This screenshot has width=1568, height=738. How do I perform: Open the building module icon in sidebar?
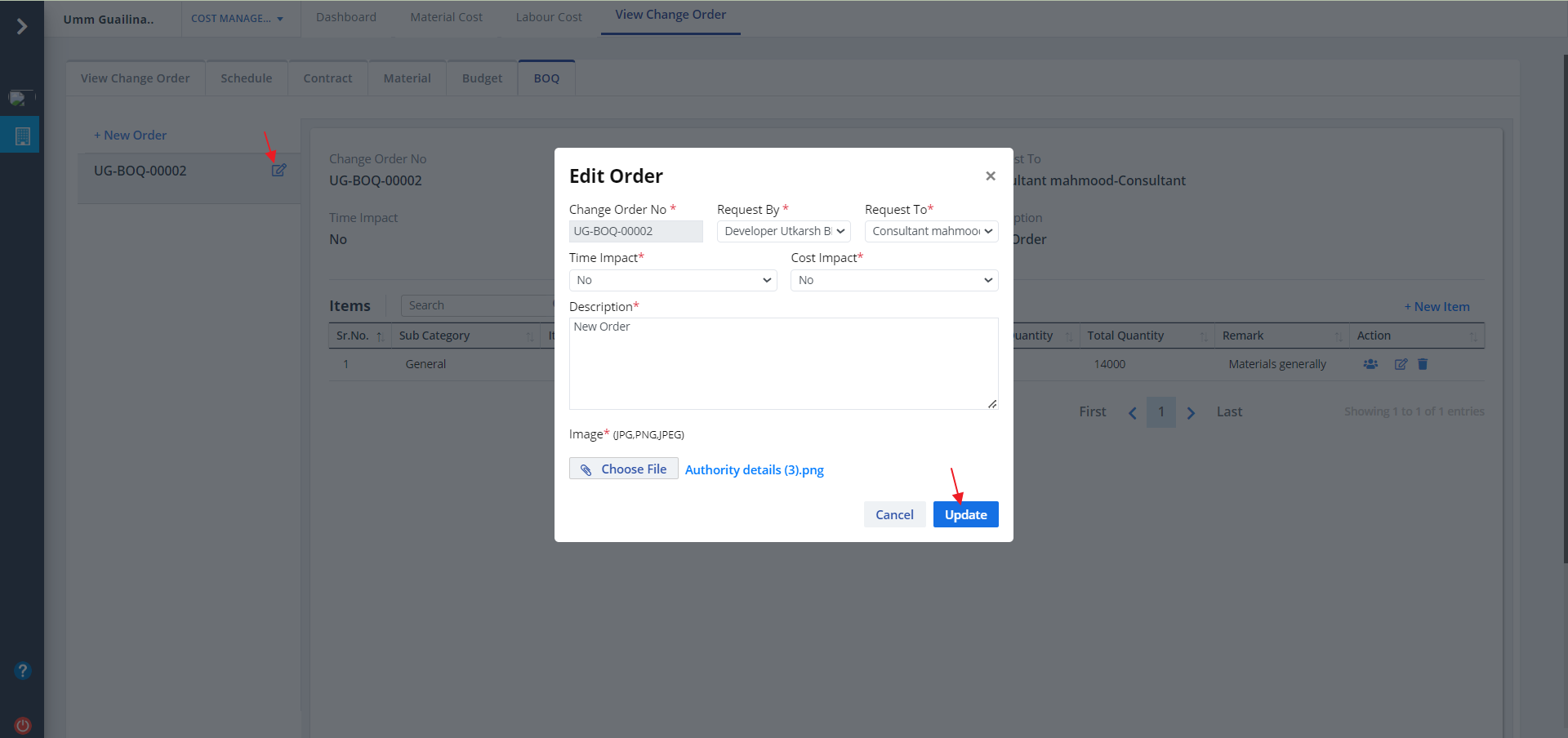pos(22,136)
